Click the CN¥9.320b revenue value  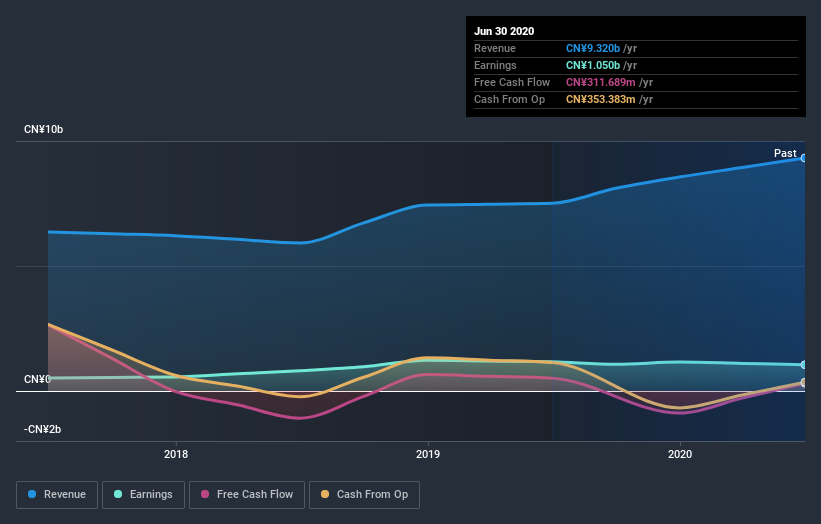[x=593, y=48]
